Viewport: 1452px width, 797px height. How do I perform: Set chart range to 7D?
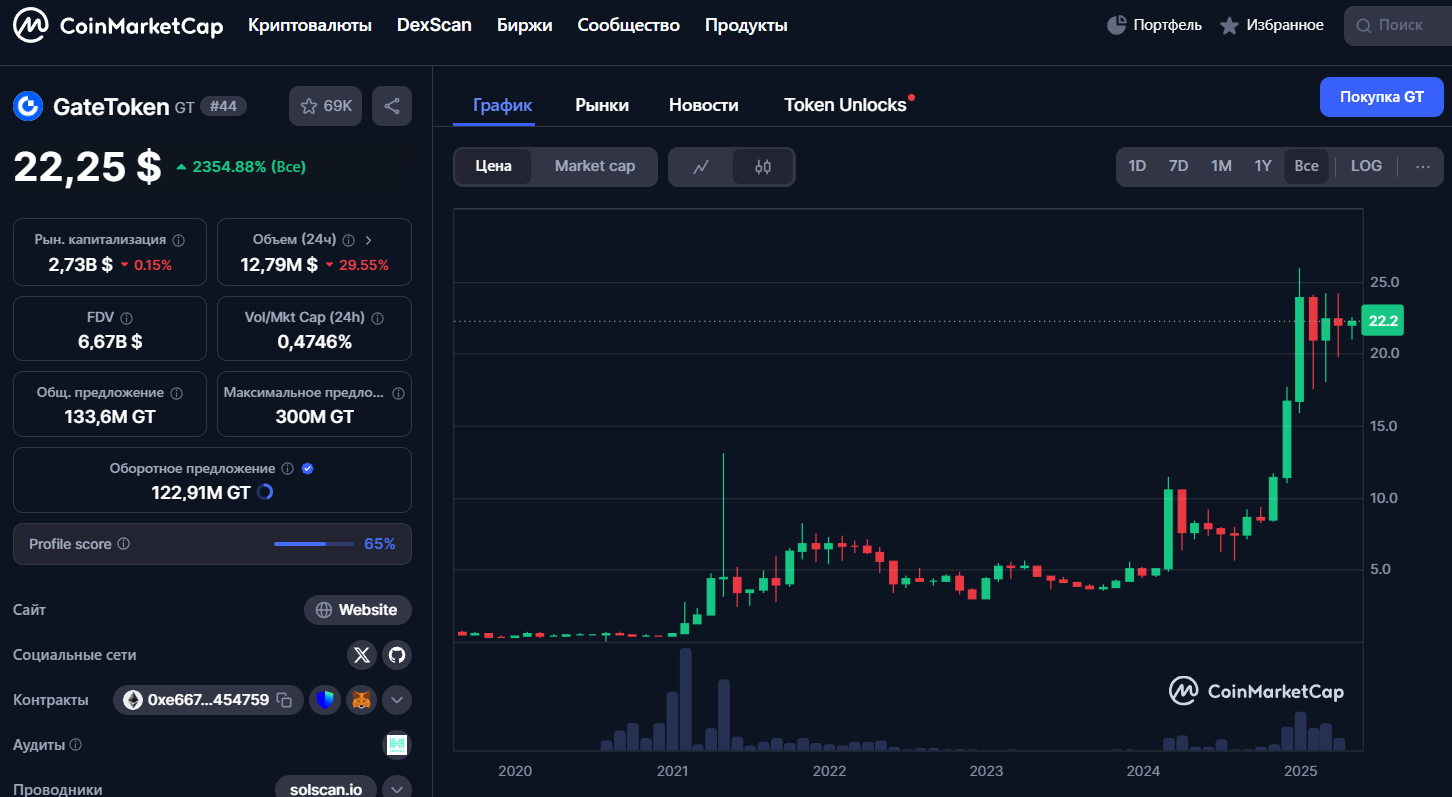[x=1178, y=166]
